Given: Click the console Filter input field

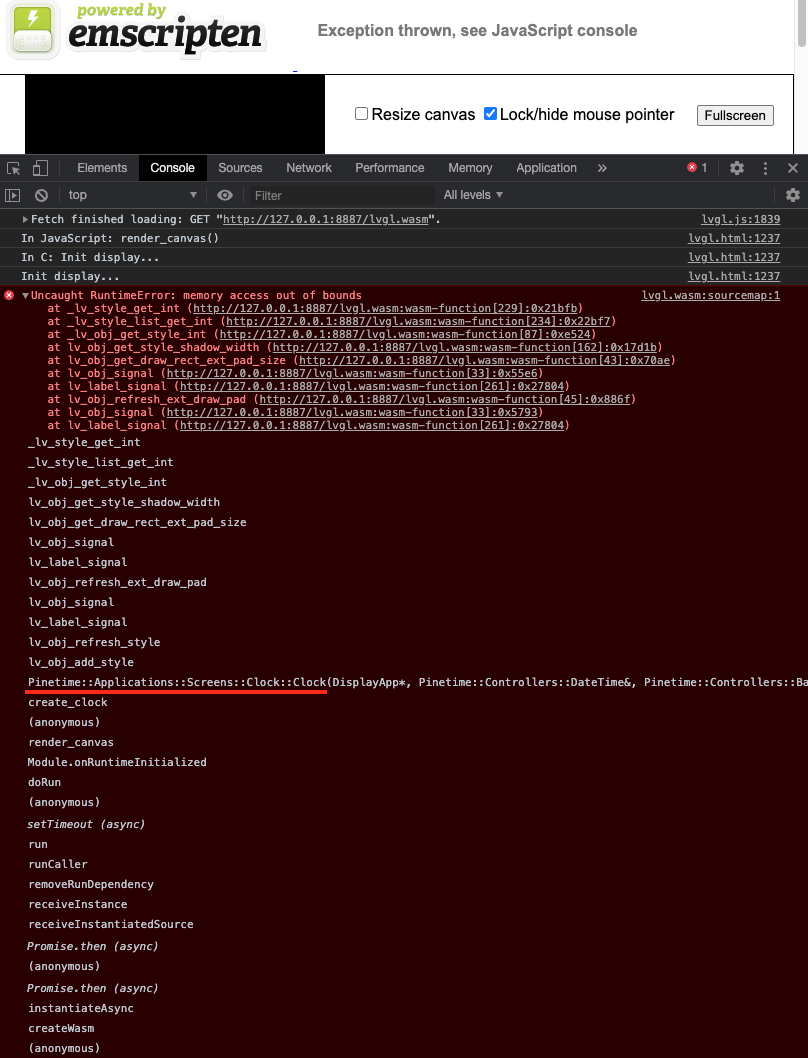Looking at the screenshot, I should [x=340, y=195].
